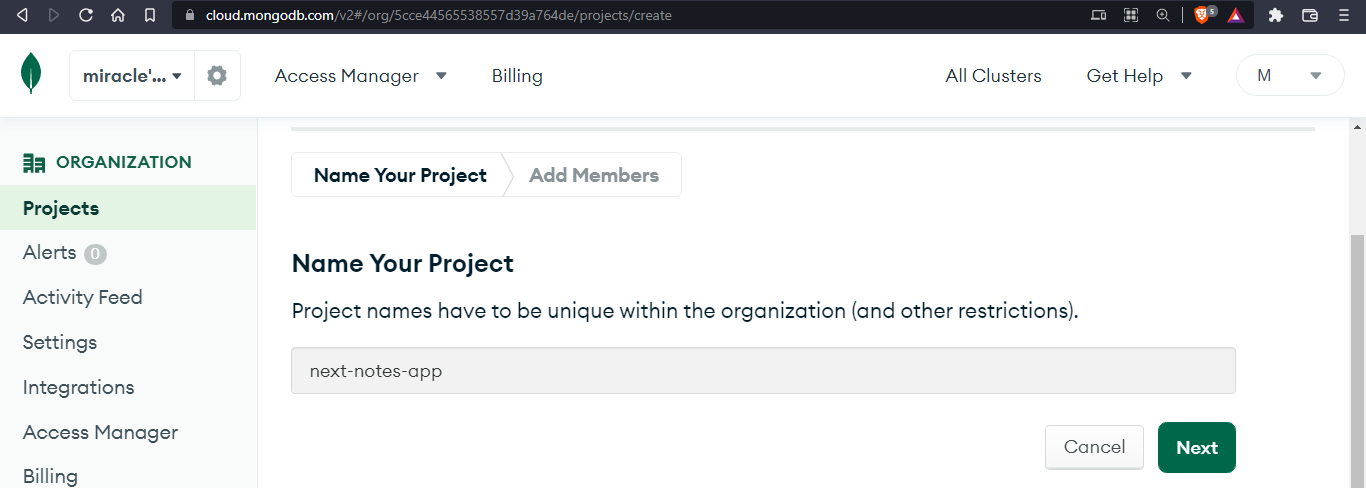Screen dimensions: 1366x488
Task: Click the zoom magnifier icon
Action: [x=1162, y=15]
